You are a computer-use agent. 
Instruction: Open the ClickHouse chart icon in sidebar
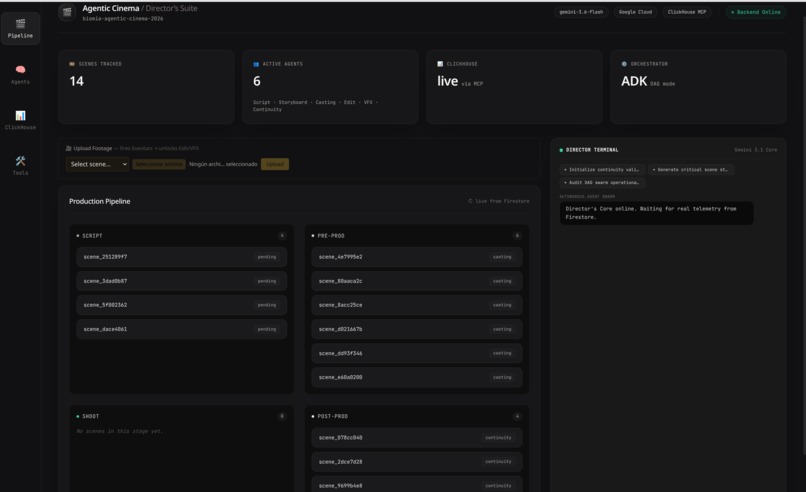pos(20,115)
